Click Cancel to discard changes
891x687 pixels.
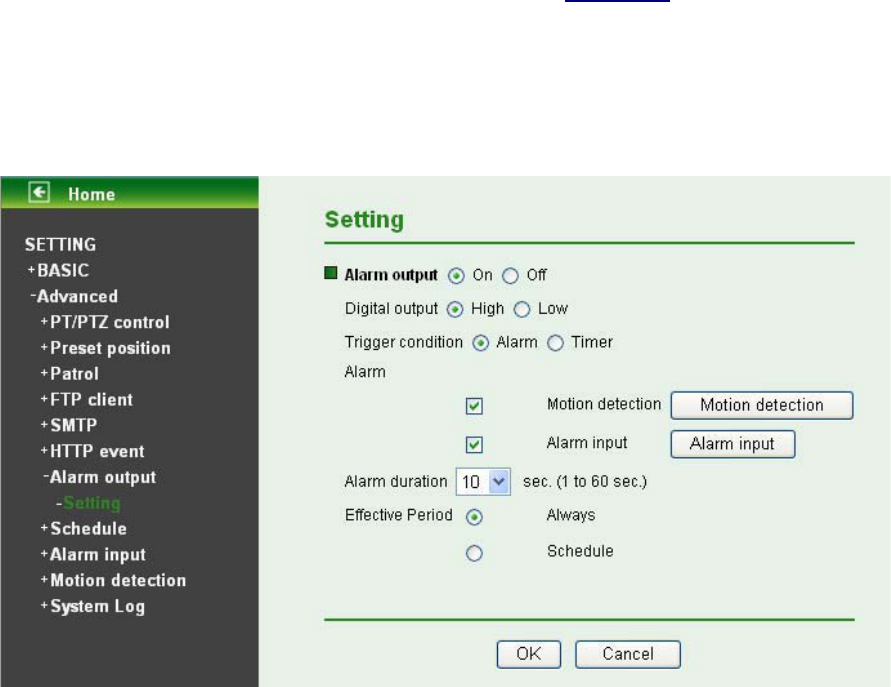click(x=627, y=654)
